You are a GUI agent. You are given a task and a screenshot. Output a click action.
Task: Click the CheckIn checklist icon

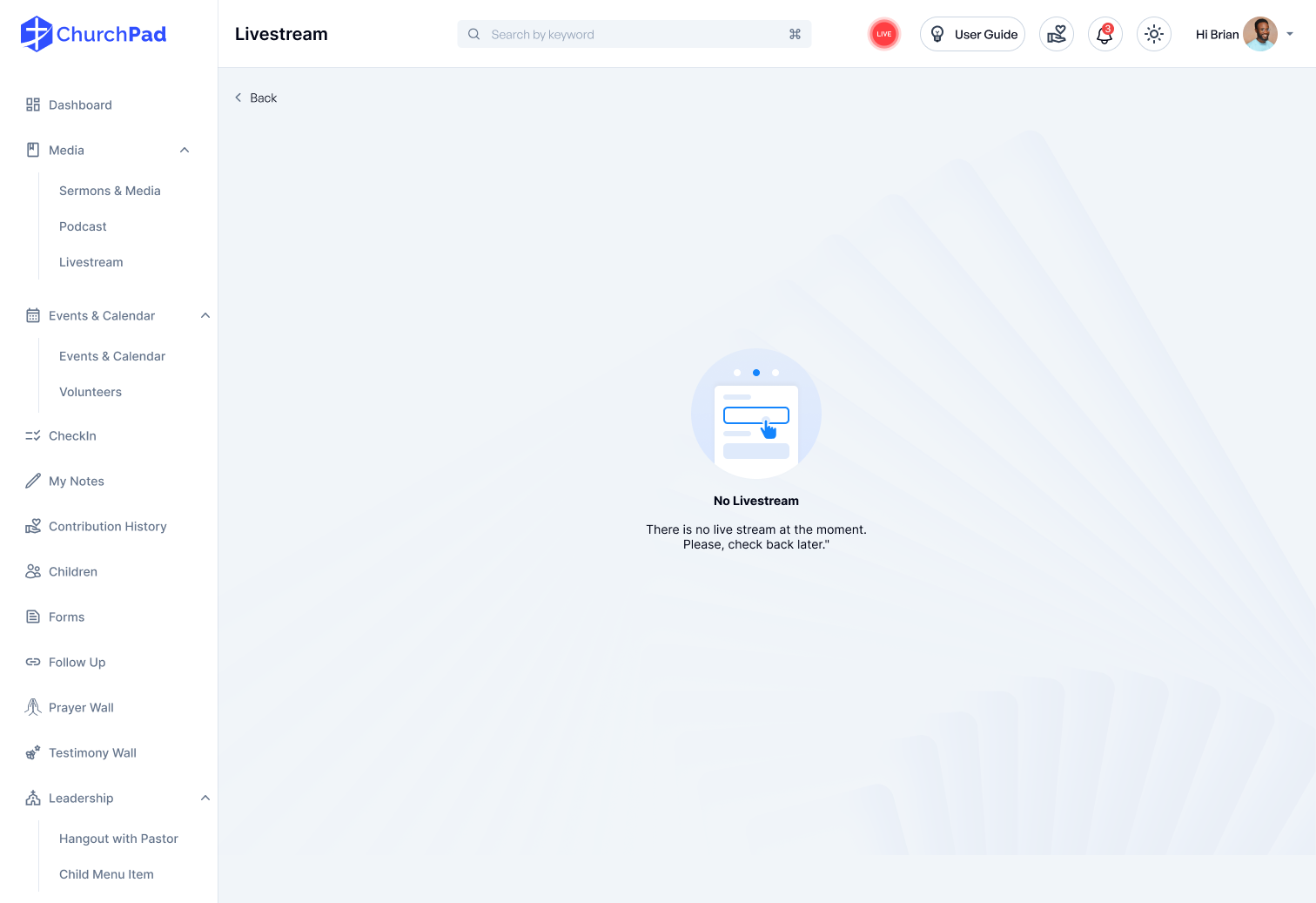pyautogui.click(x=33, y=435)
